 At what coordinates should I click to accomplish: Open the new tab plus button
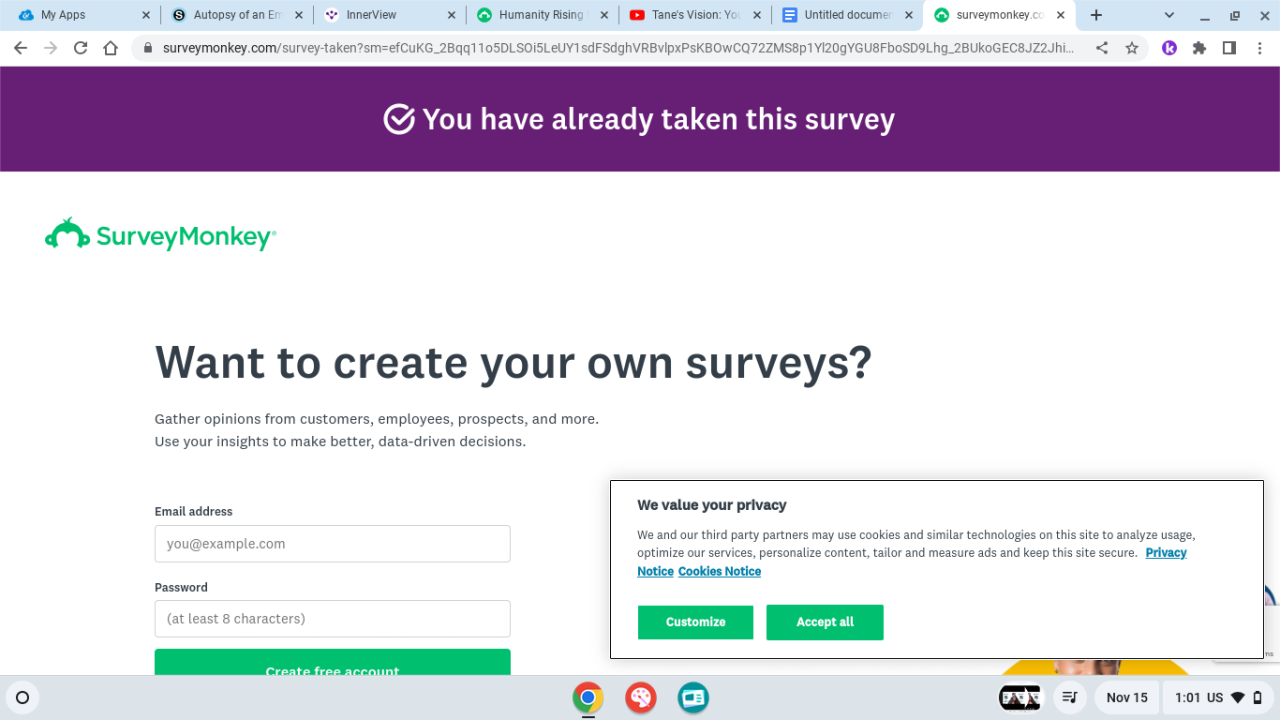click(x=1096, y=15)
